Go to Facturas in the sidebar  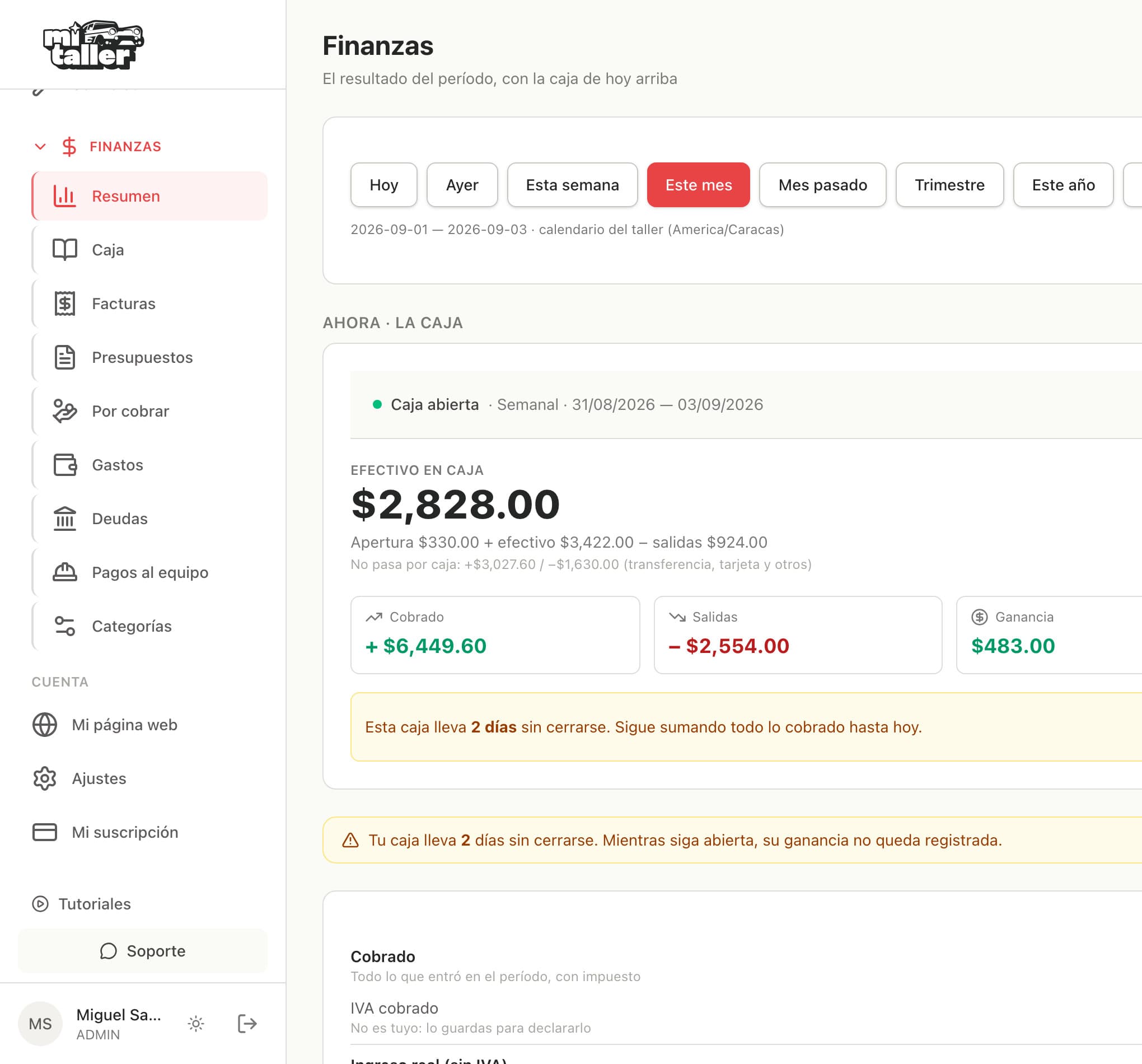tap(149, 304)
